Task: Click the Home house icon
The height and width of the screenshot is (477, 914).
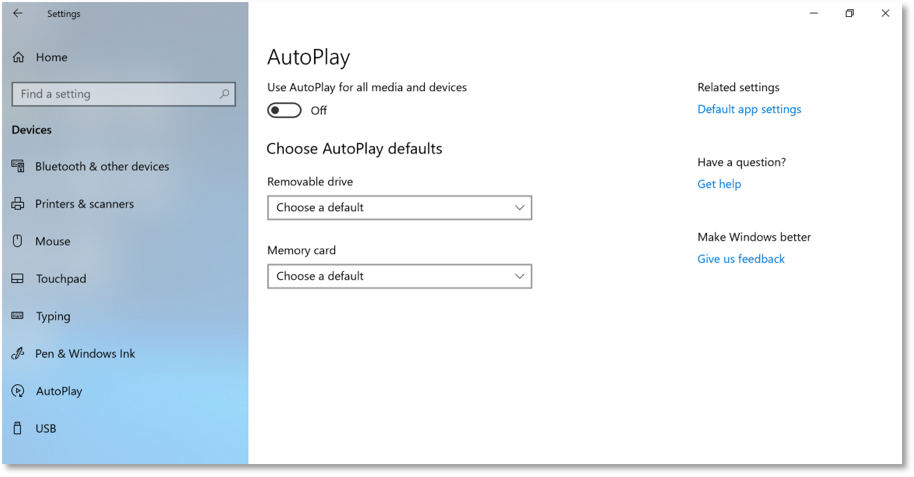Action: (19, 57)
